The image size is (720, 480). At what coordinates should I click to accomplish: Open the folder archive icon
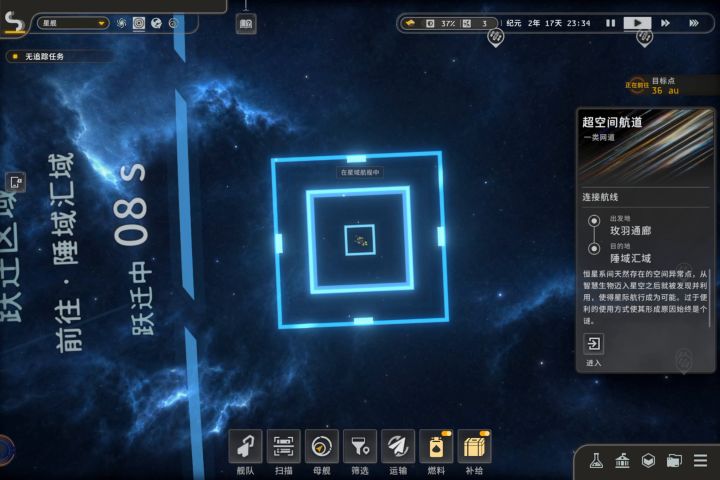674,460
